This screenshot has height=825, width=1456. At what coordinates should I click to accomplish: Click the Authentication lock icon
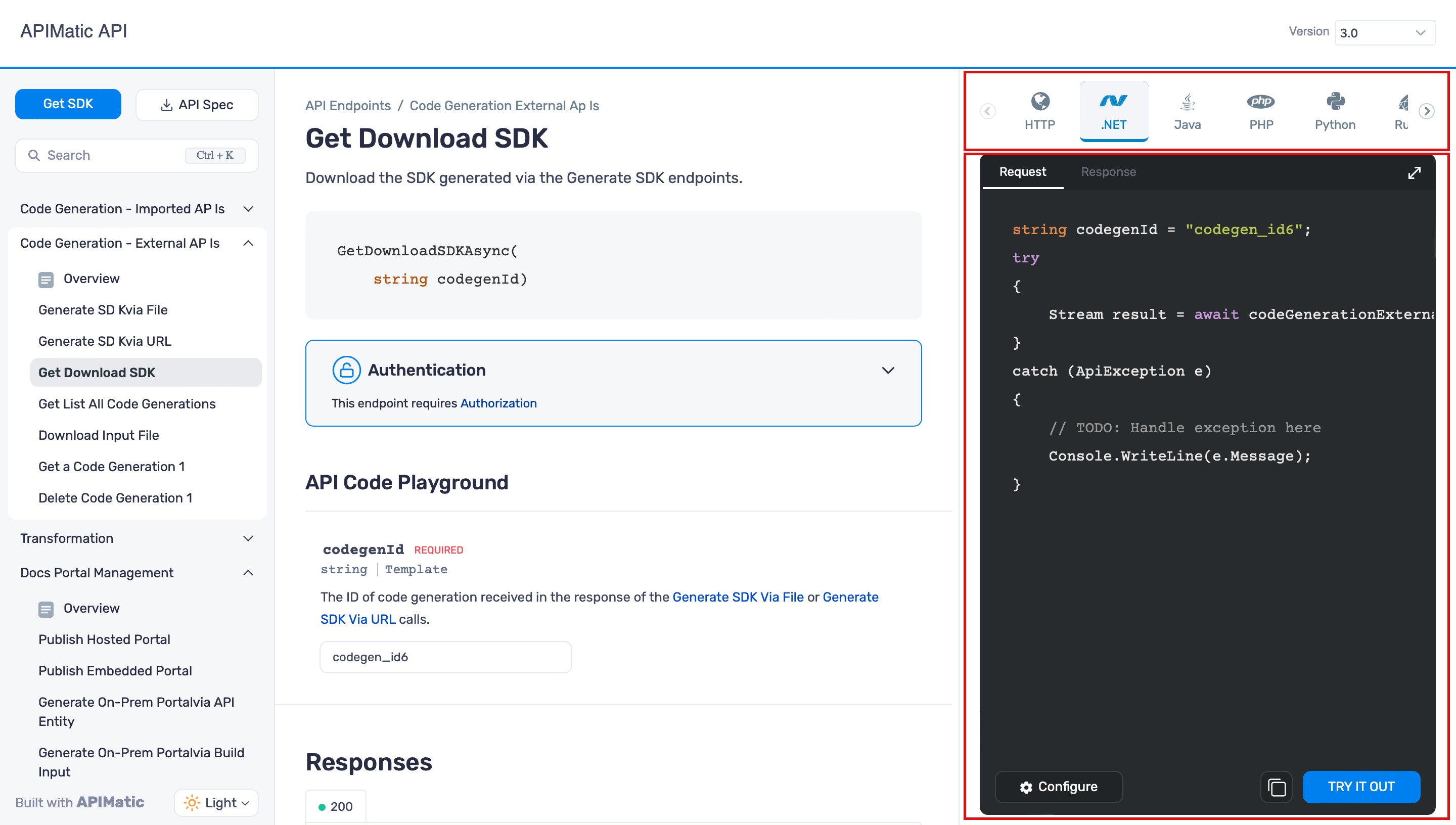(347, 370)
